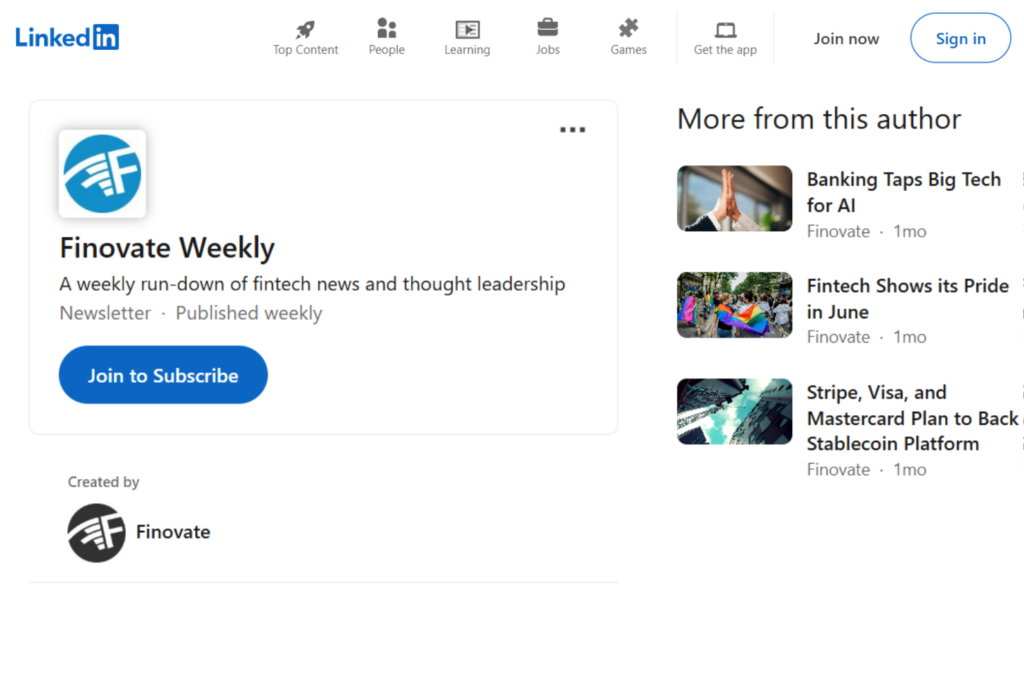Click the Newsletter · Published weekly text

click(x=191, y=313)
